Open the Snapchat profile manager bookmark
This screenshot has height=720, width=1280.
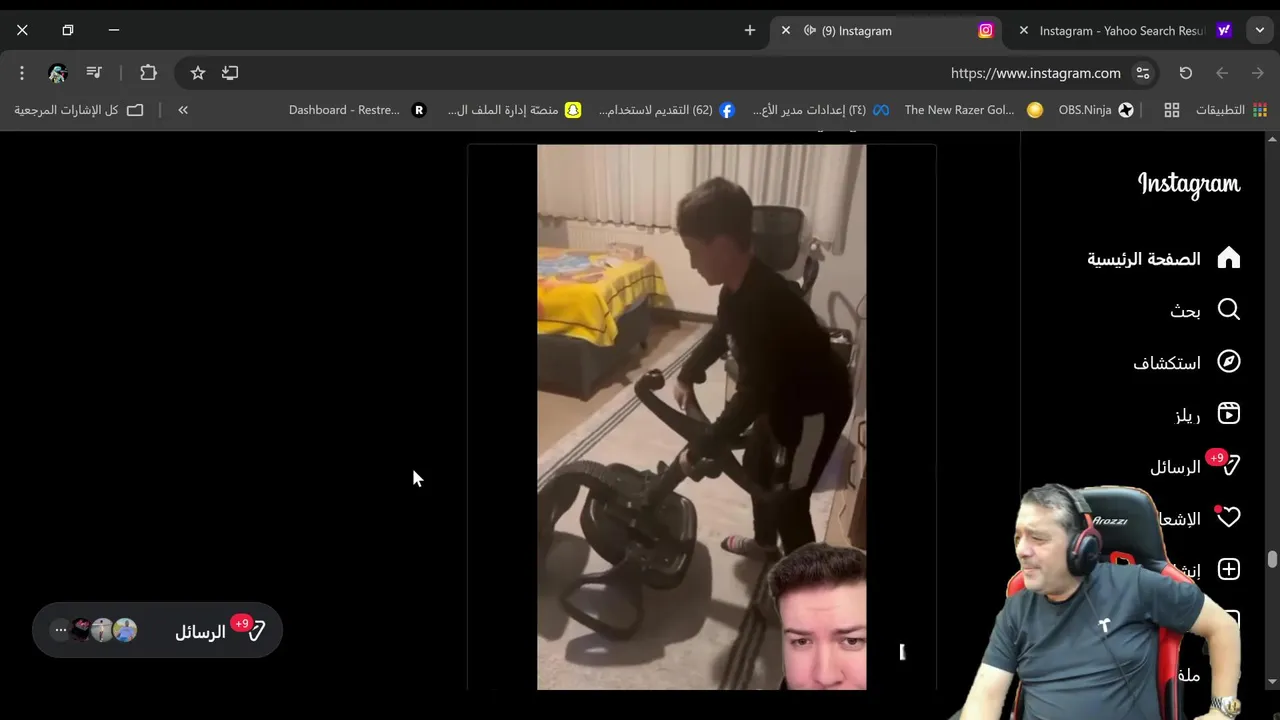[x=514, y=110]
